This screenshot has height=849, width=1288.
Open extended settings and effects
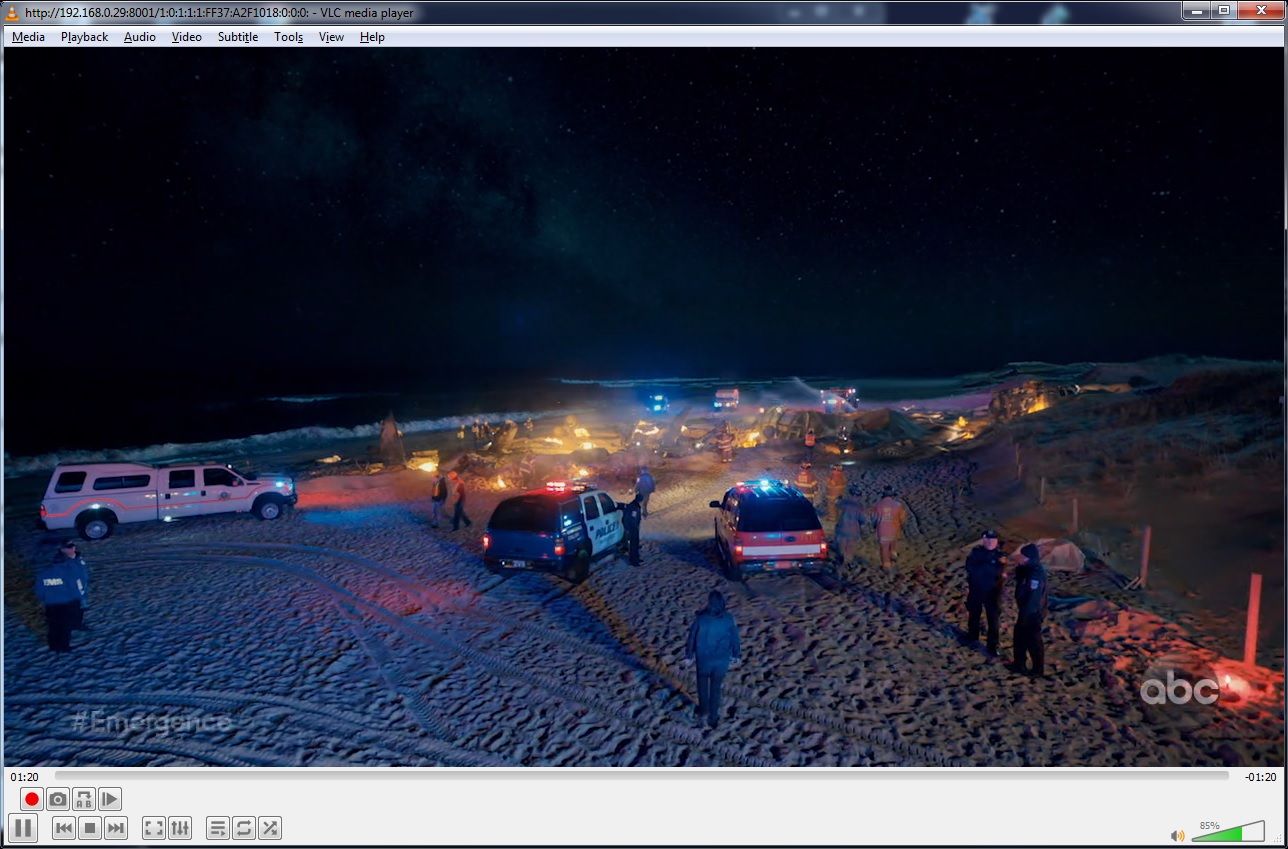(180, 828)
